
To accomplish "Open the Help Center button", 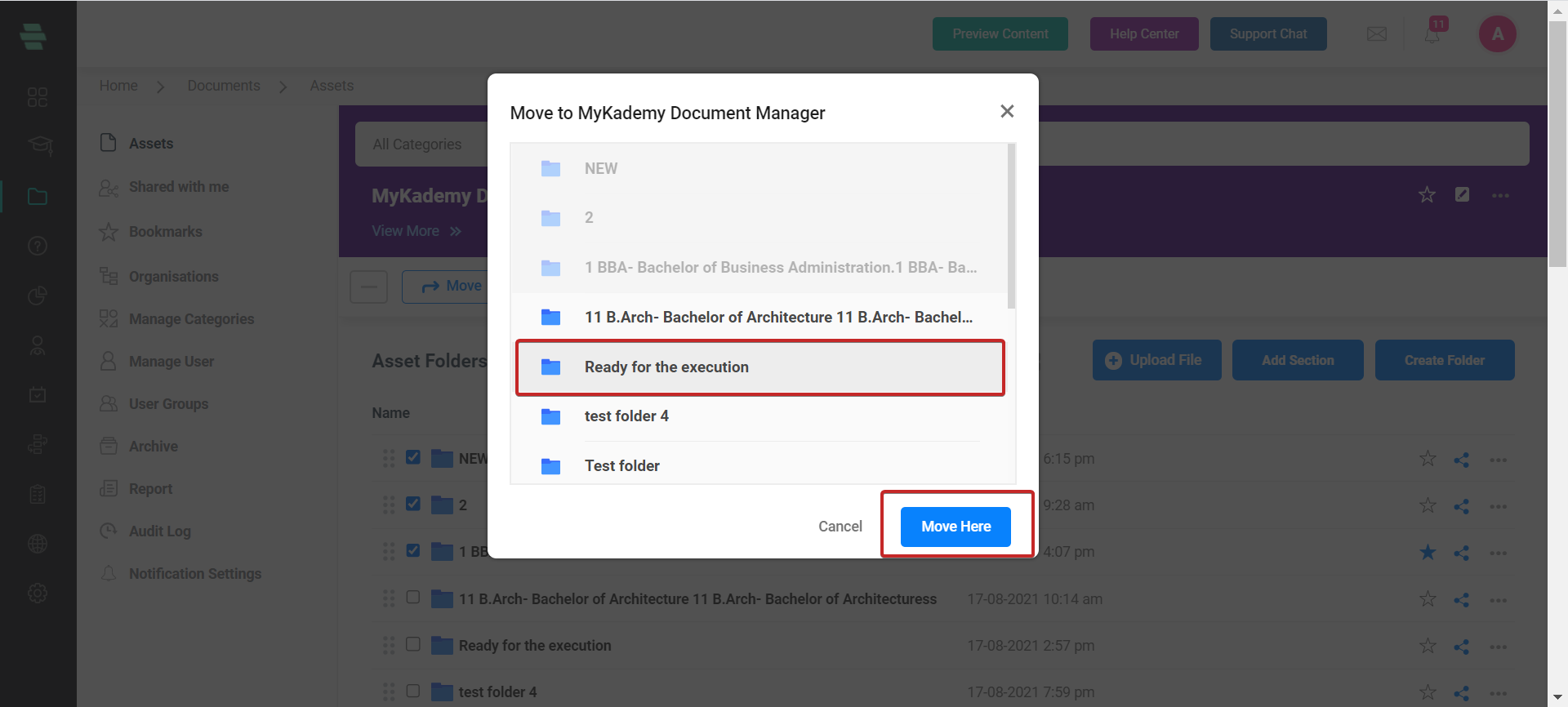I will 1144,34.
